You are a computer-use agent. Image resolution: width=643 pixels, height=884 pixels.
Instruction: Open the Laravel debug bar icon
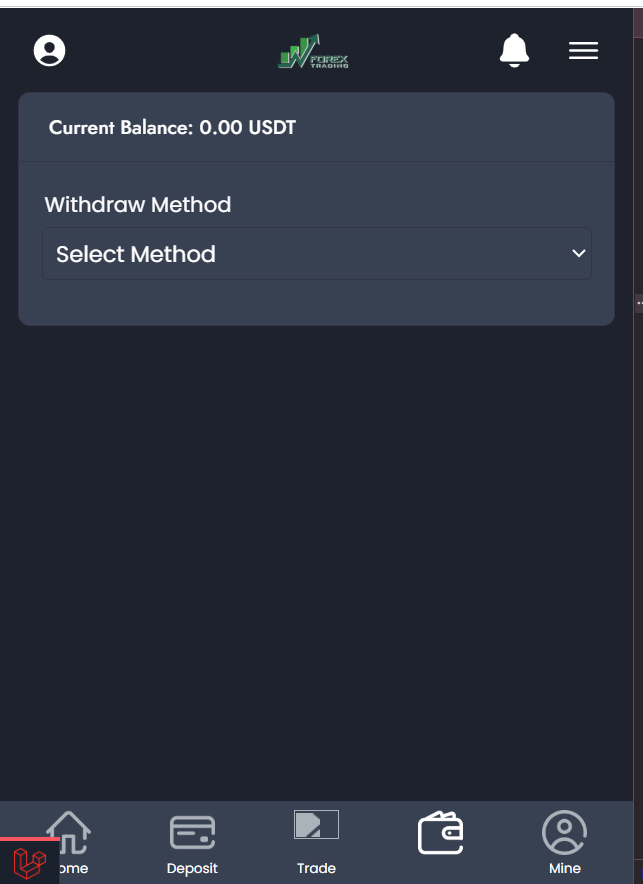[29, 862]
